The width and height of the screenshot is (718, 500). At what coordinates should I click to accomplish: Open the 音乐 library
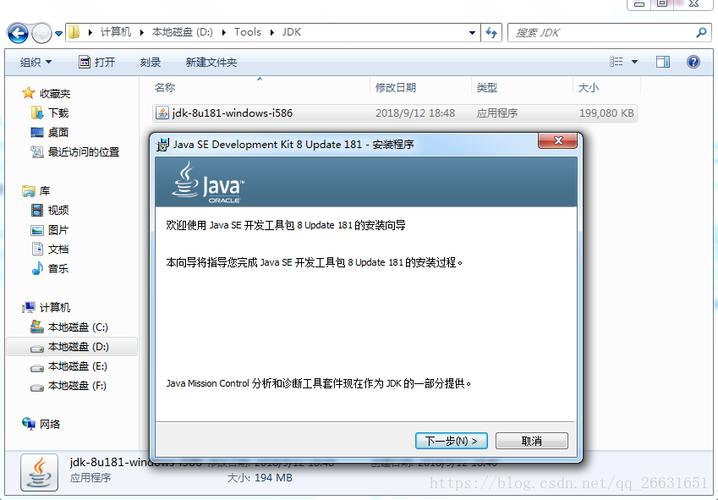point(49,268)
